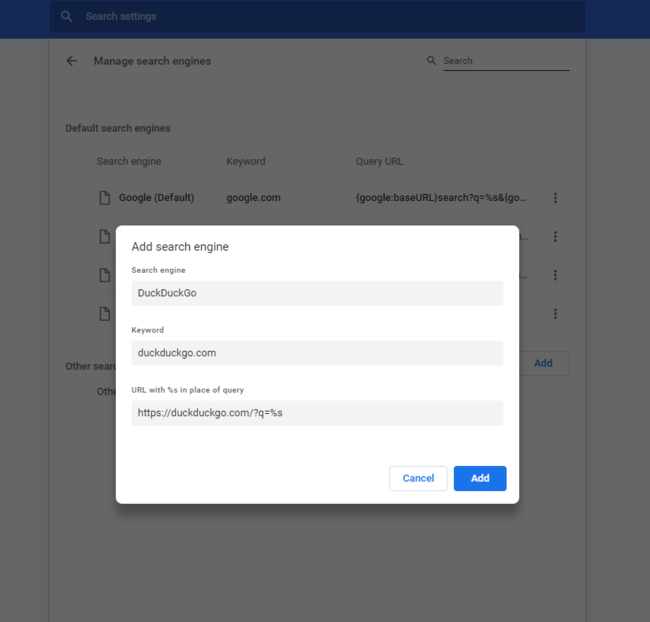Click the page icon on the third search engine row
This screenshot has width=650, height=622.
[104, 275]
